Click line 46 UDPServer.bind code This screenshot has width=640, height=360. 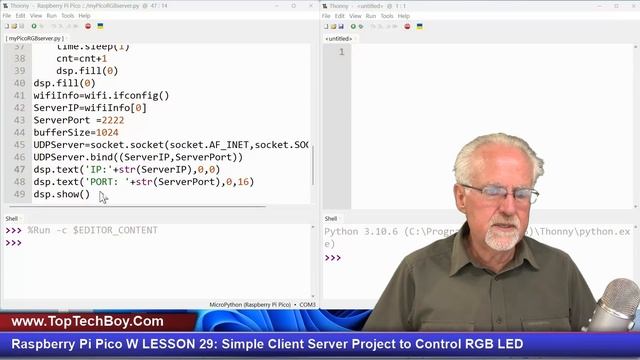[138, 157]
